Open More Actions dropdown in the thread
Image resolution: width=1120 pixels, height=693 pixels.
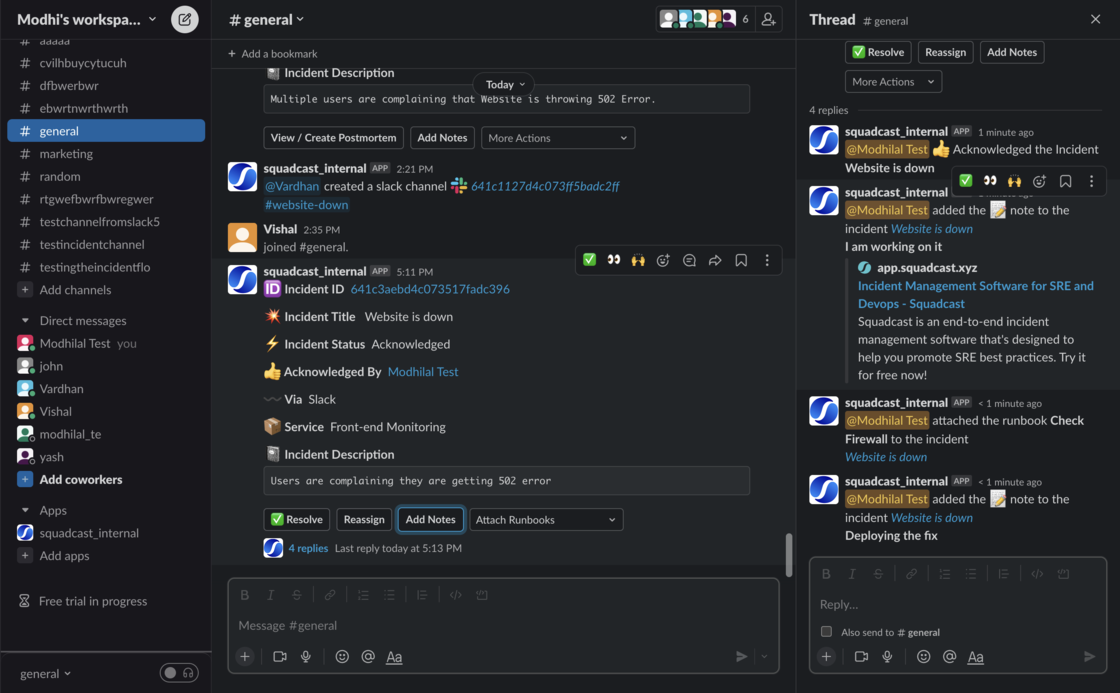(893, 81)
